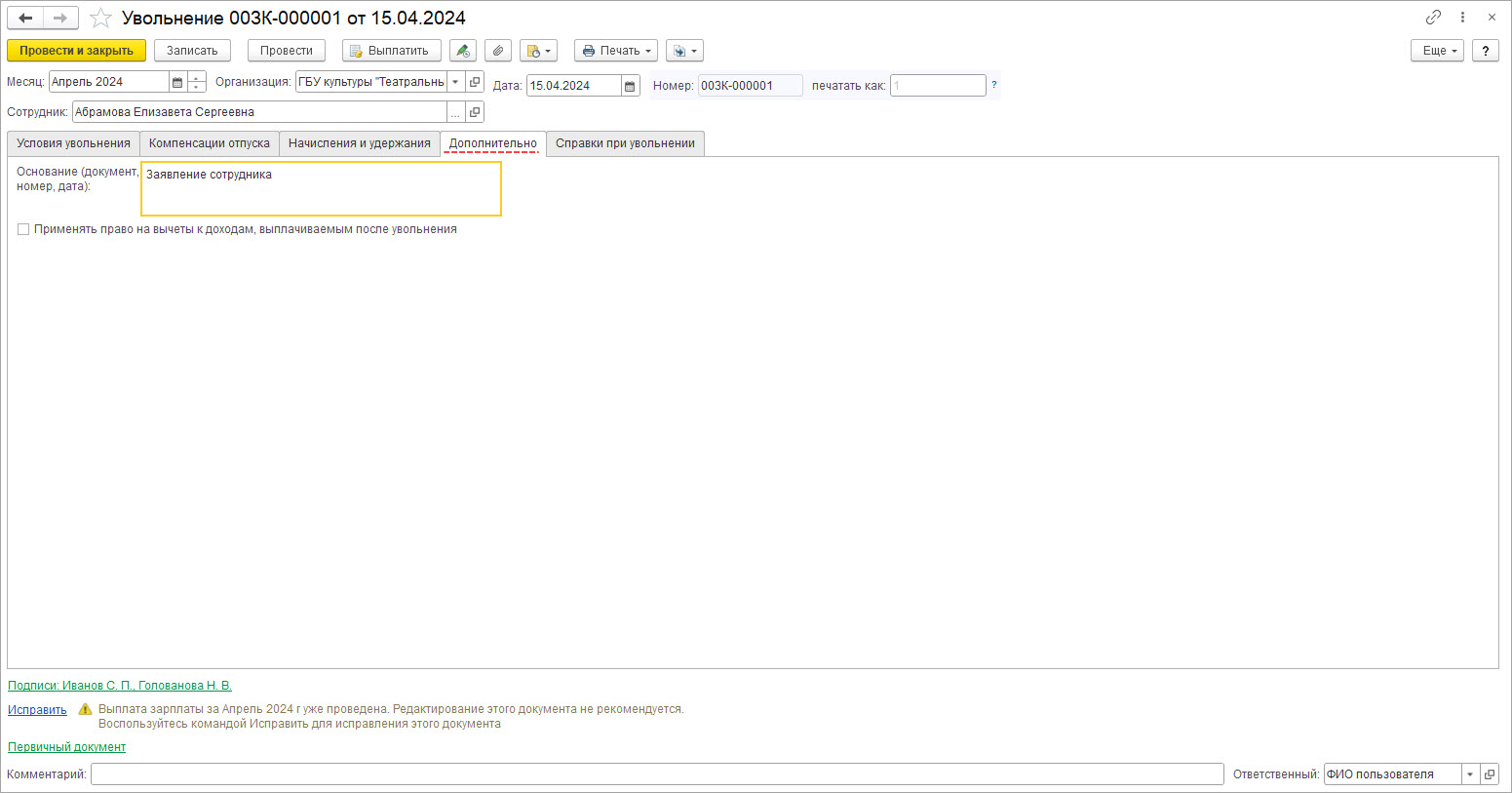The image size is (1512, 793).
Task: Step the Месяц value with spinner arrows
Action: (197, 82)
